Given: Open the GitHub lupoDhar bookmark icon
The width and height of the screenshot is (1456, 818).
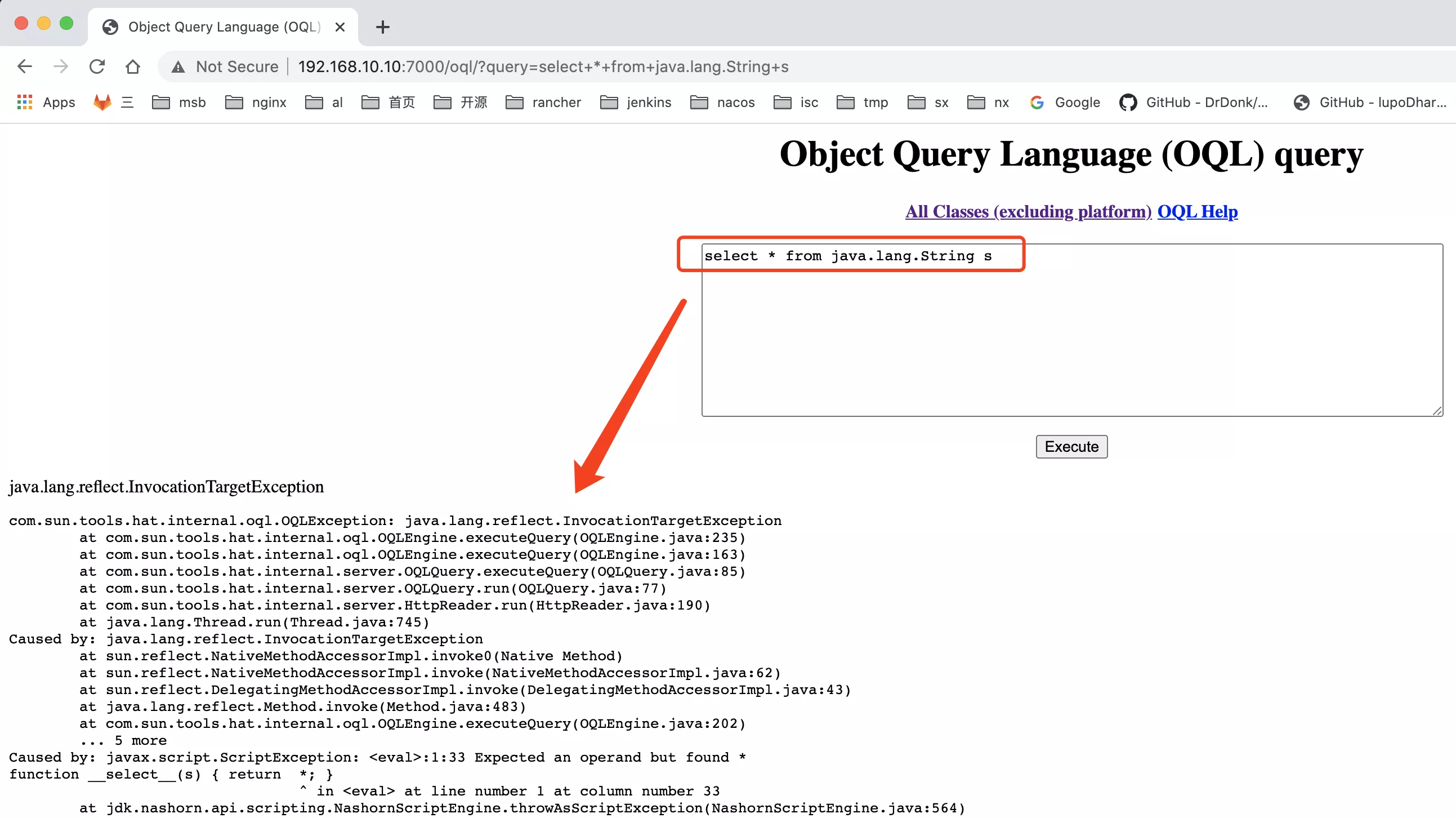Looking at the screenshot, I should pos(1302,101).
